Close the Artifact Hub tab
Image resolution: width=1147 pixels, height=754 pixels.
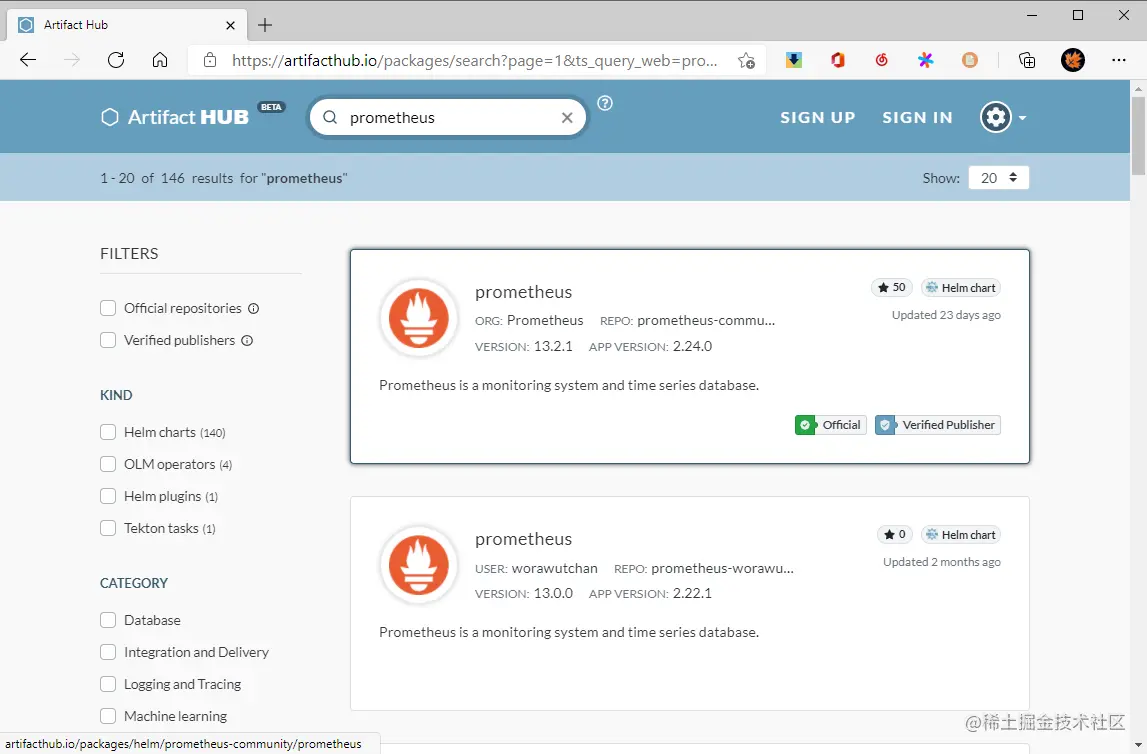[230, 26]
